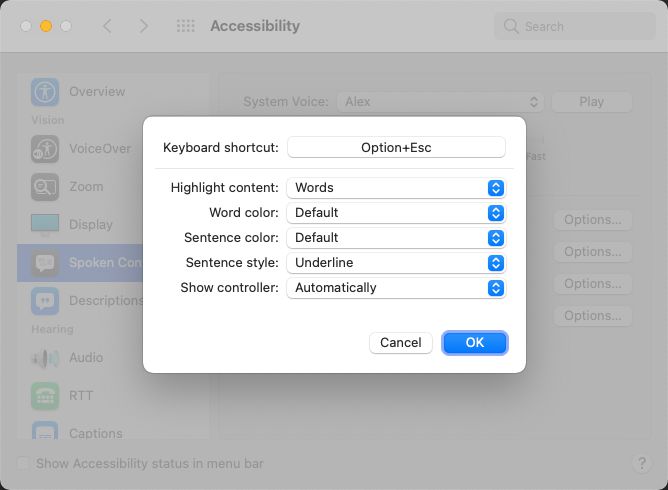Select the VoiceOver sidebar icon

click(45, 149)
